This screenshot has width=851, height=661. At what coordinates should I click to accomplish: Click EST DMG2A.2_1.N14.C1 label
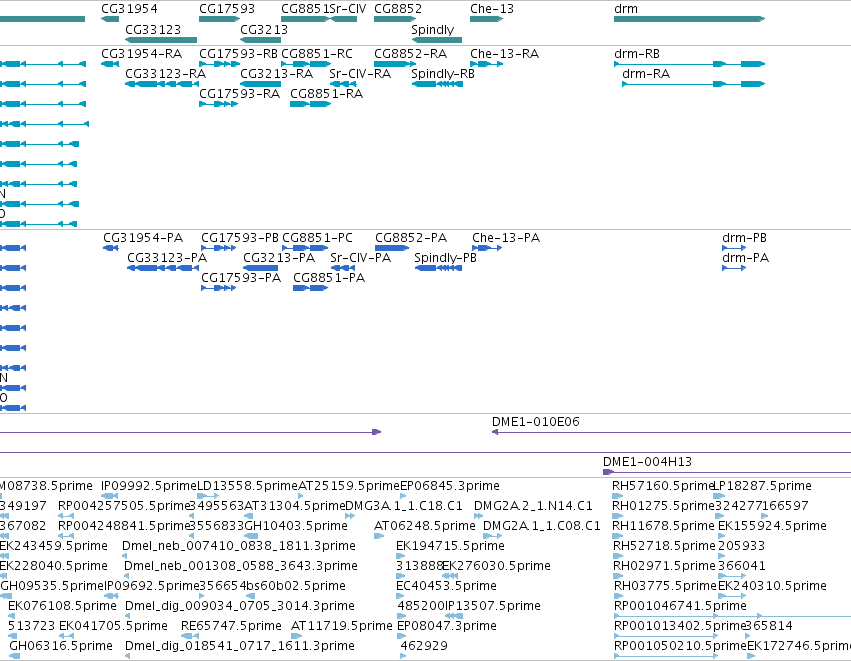pyautogui.click(x=533, y=506)
